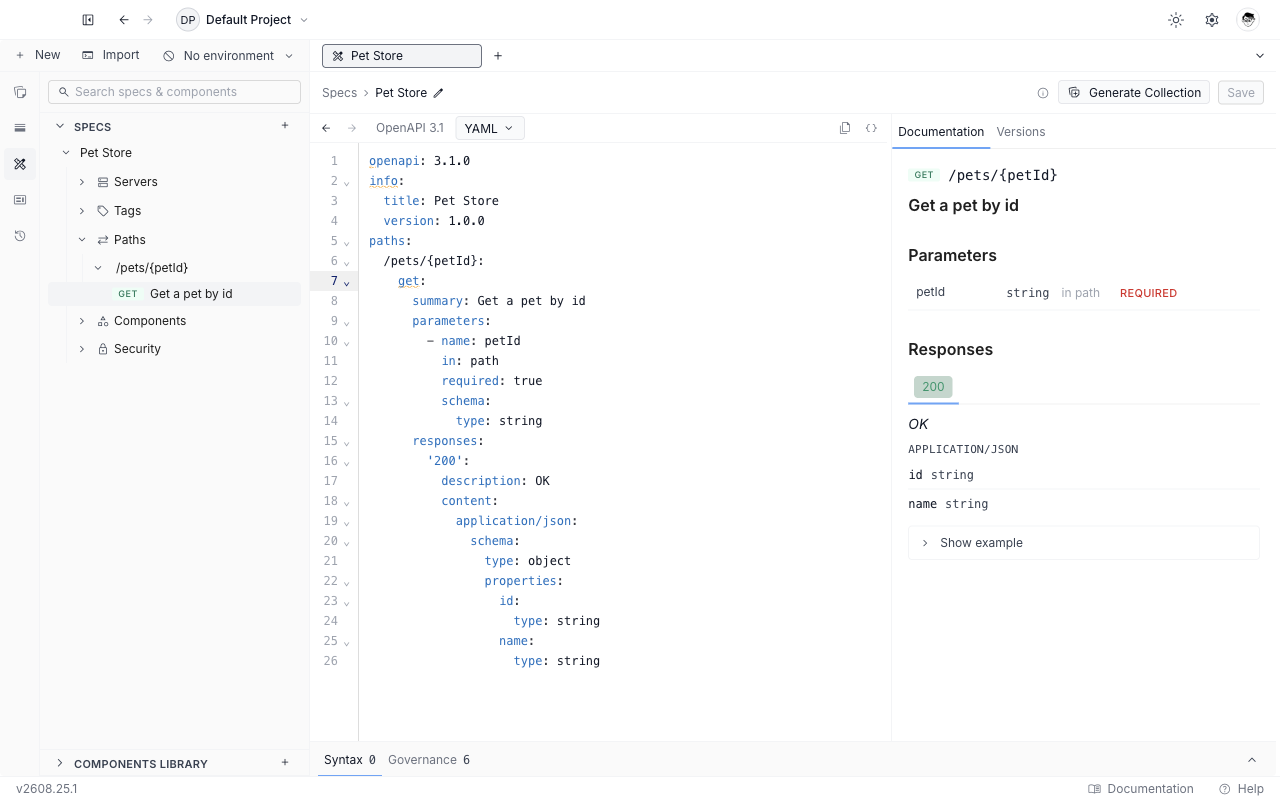Add a new spec with plus icon
Screen dimensions: 1280x800
(285, 126)
